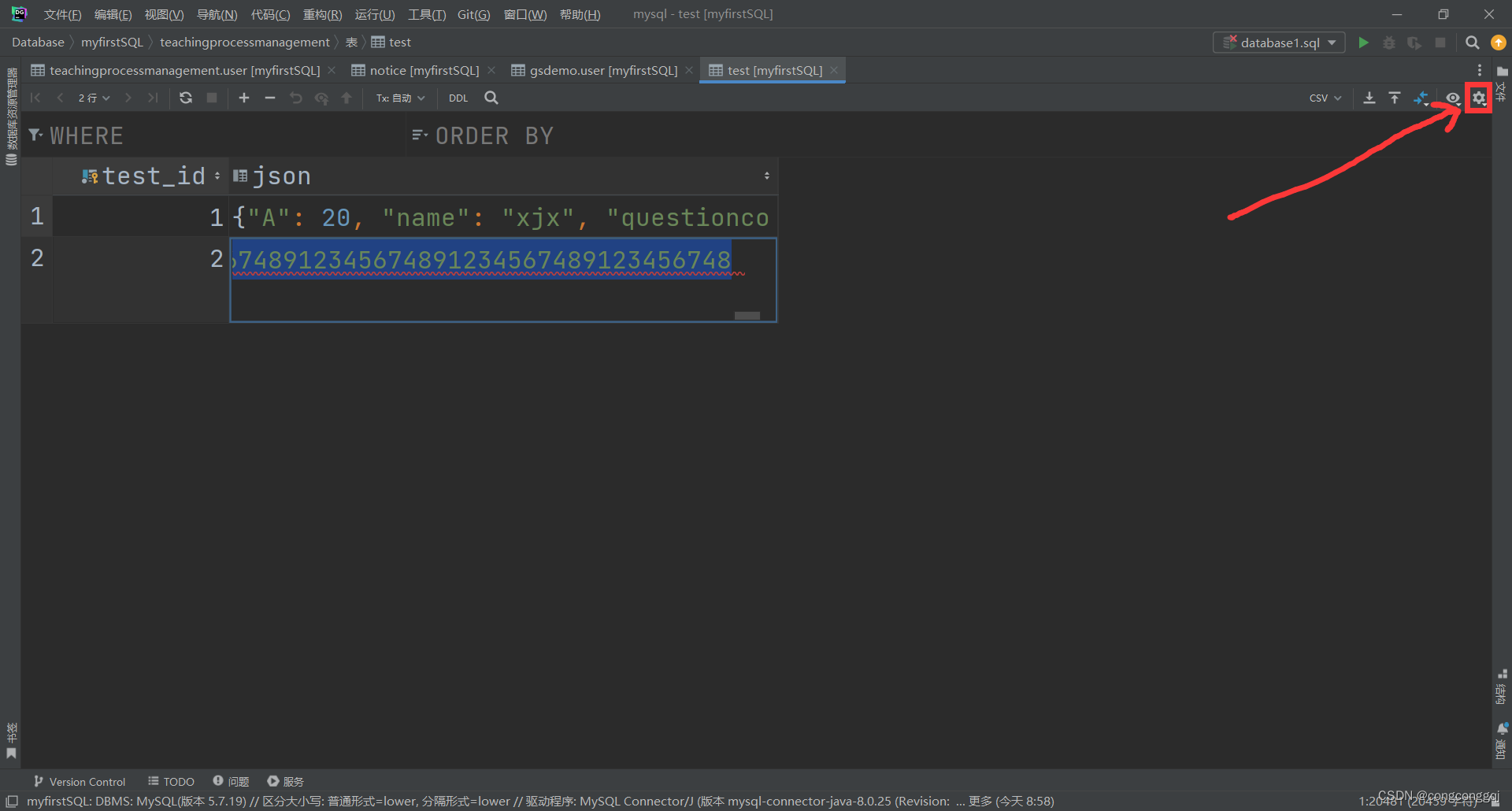The width and height of the screenshot is (1512, 811).
Task: Open the files side panel
Action: (x=1502, y=83)
